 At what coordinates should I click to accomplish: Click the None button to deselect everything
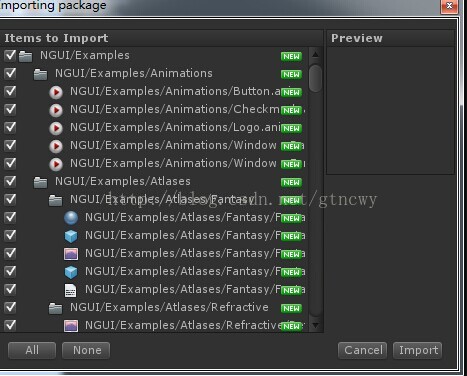coord(86,350)
